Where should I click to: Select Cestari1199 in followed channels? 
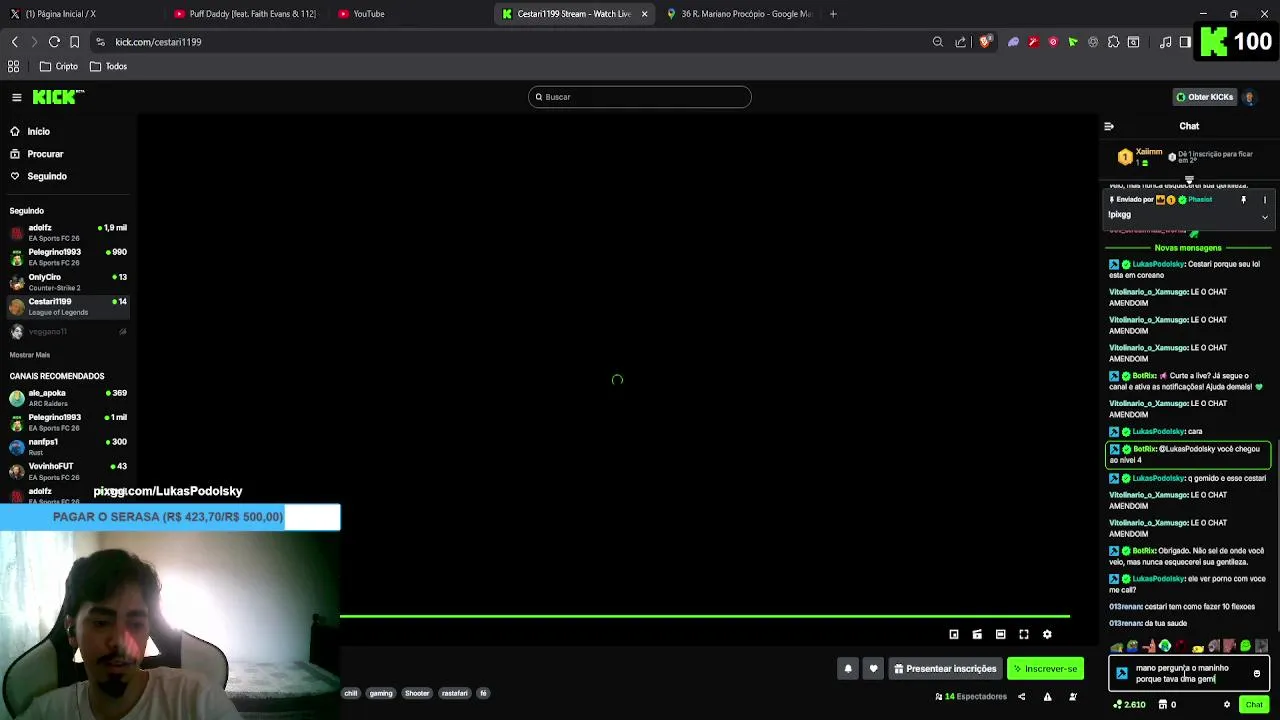point(68,306)
